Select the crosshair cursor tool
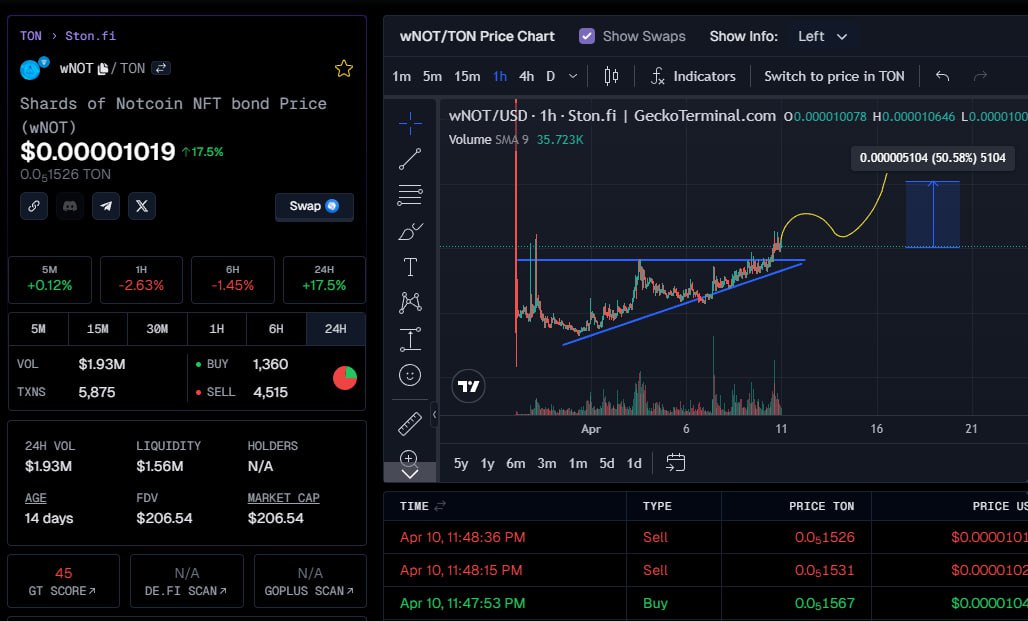The image size is (1028, 621). (x=410, y=123)
